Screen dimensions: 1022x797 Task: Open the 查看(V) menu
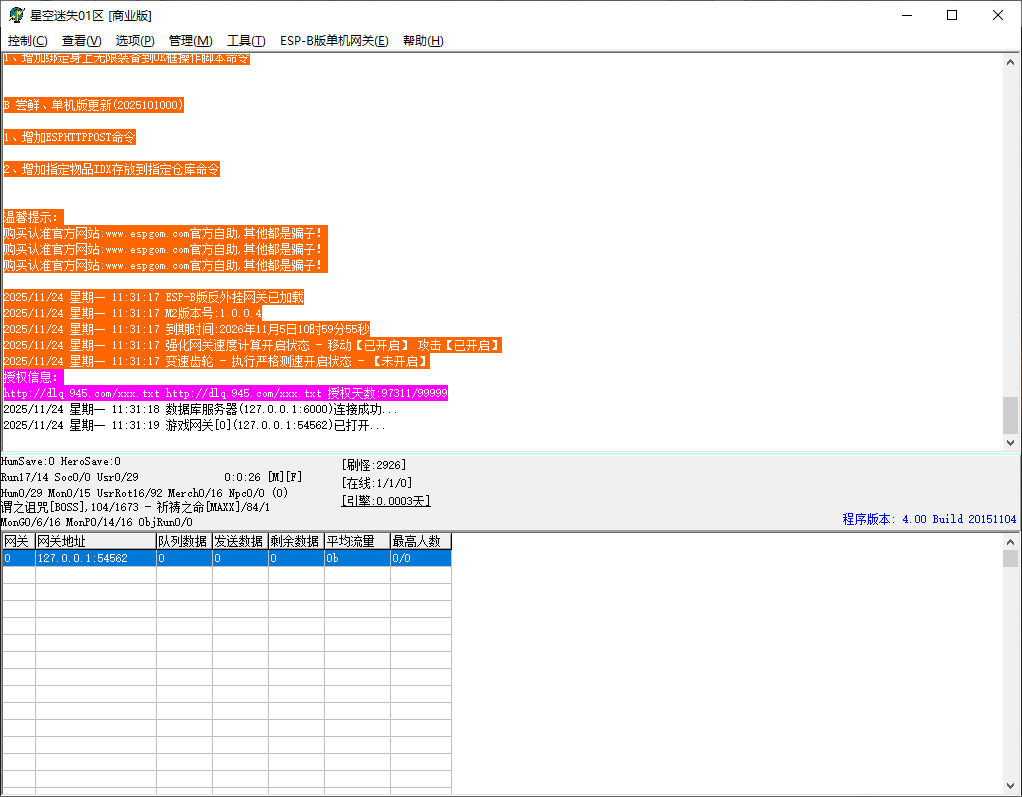81,41
